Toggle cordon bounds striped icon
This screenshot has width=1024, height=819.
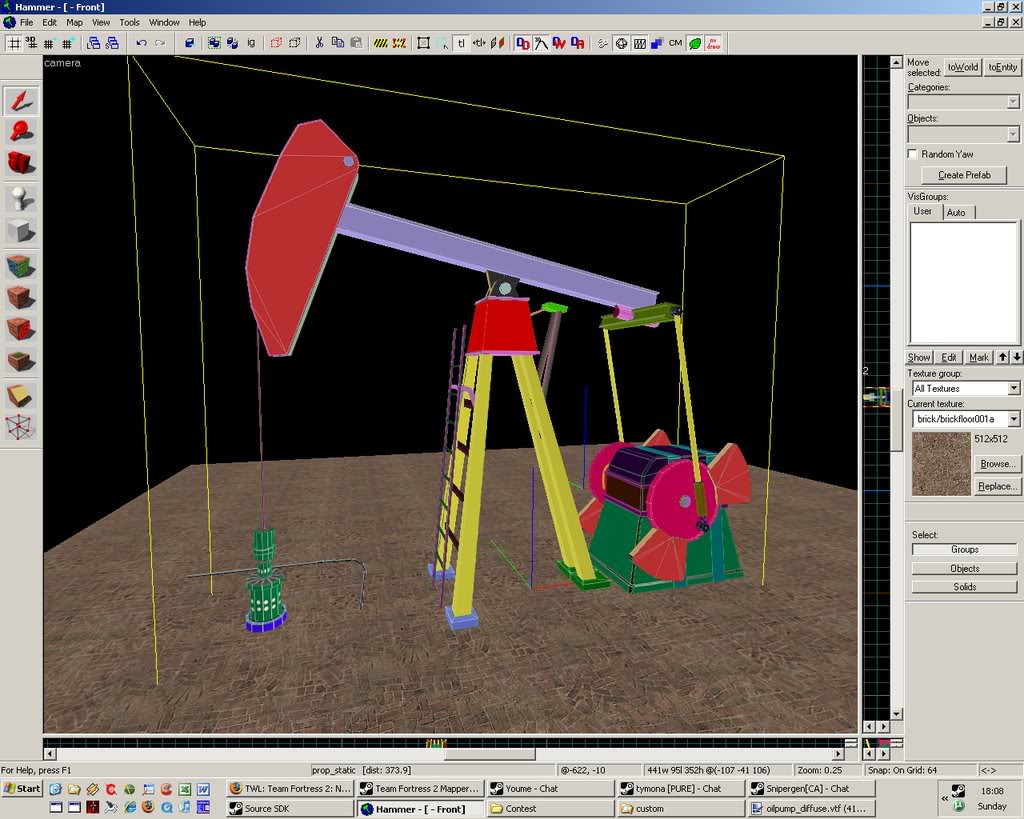click(x=381, y=44)
